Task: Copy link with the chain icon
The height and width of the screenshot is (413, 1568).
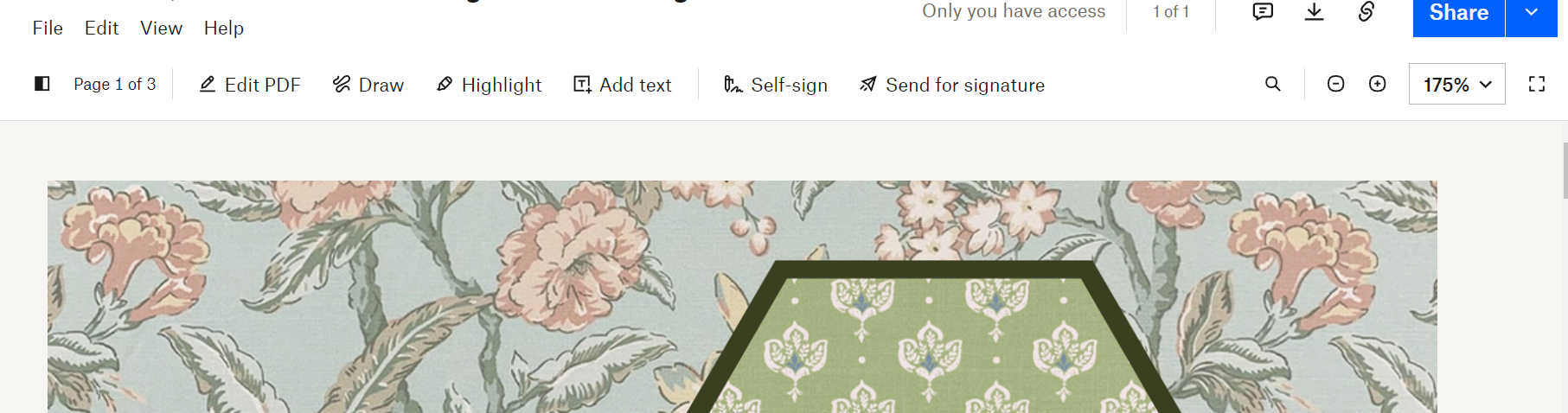Action: tap(1366, 11)
